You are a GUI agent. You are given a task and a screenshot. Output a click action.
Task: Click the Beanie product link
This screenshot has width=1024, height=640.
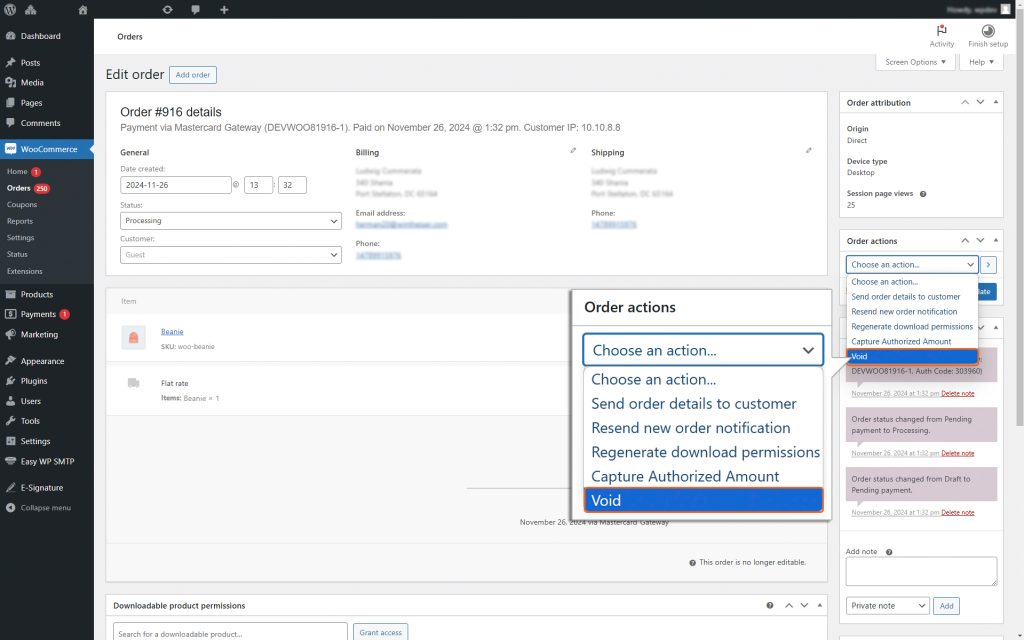pyautogui.click(x=172, y=332)
